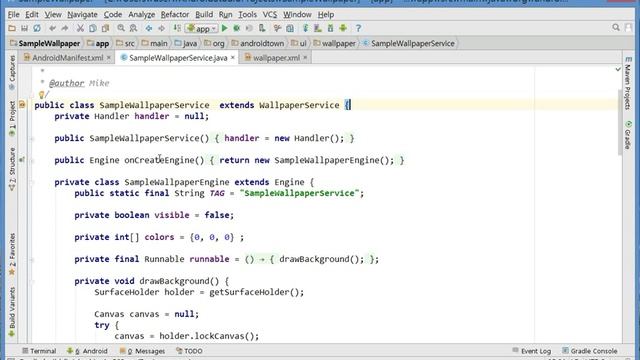640x360 pixels.
Task: Close the AndroidManifest.xml tab
Action: tap(109, 58)
